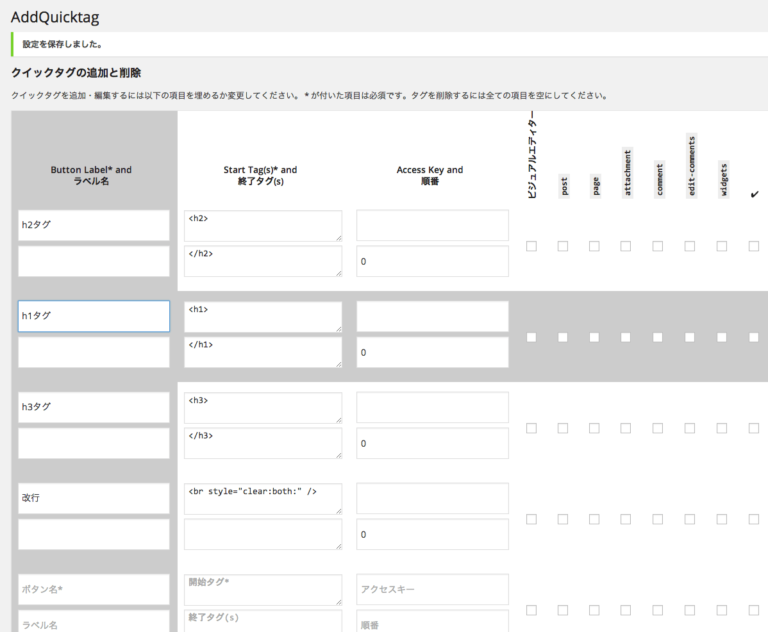Click the <h1> start tag textarea
Viewport: 768px width, 632px height.
pos(263,317)
